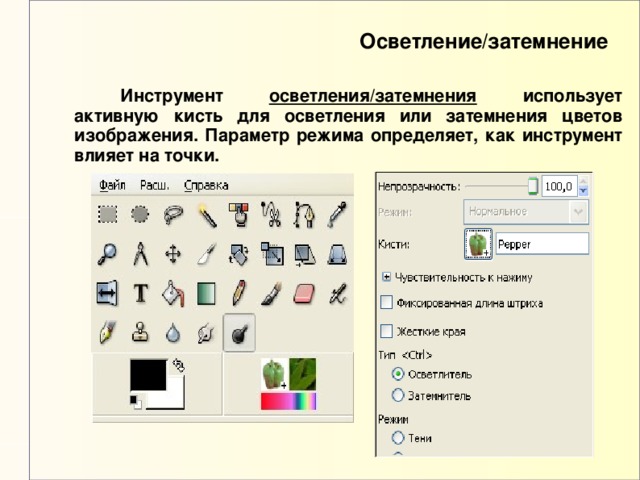The image size is (640, 480).
Task: Select the Airbrush tool
Action: click(x=338, y=294)
